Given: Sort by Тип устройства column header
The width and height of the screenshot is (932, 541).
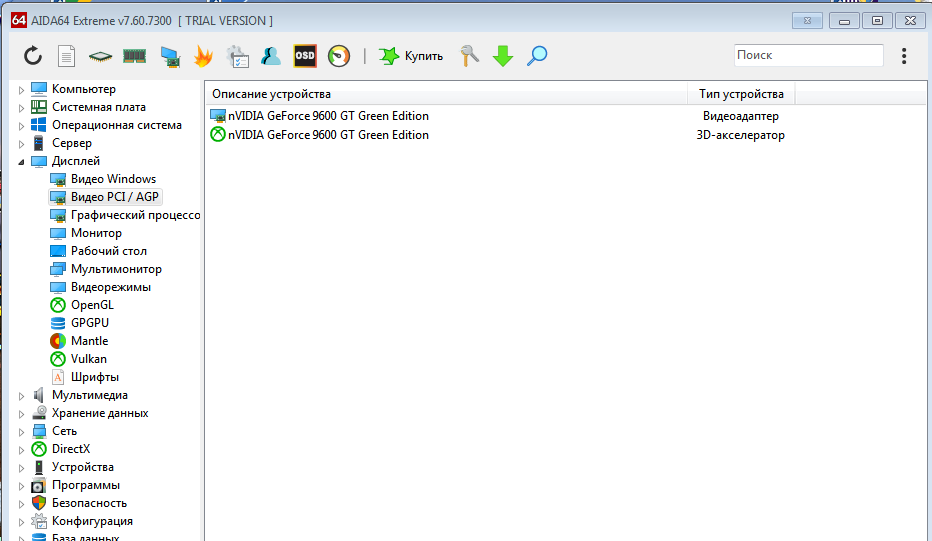Looking at the screenshot, I should tap(741, 94).
